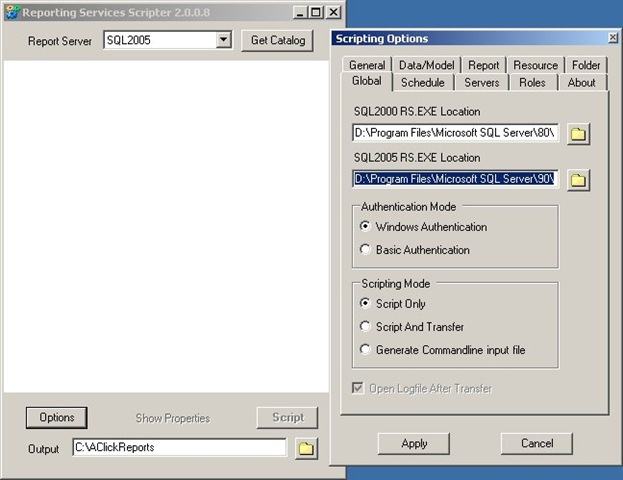Open the General tab
623x480 pixels.
tap(367, 65)
